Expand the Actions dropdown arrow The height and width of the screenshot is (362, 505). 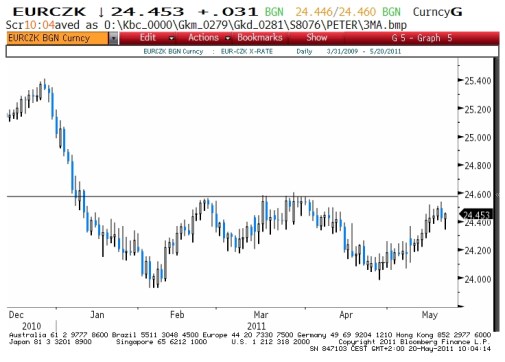tap(228, 39)
